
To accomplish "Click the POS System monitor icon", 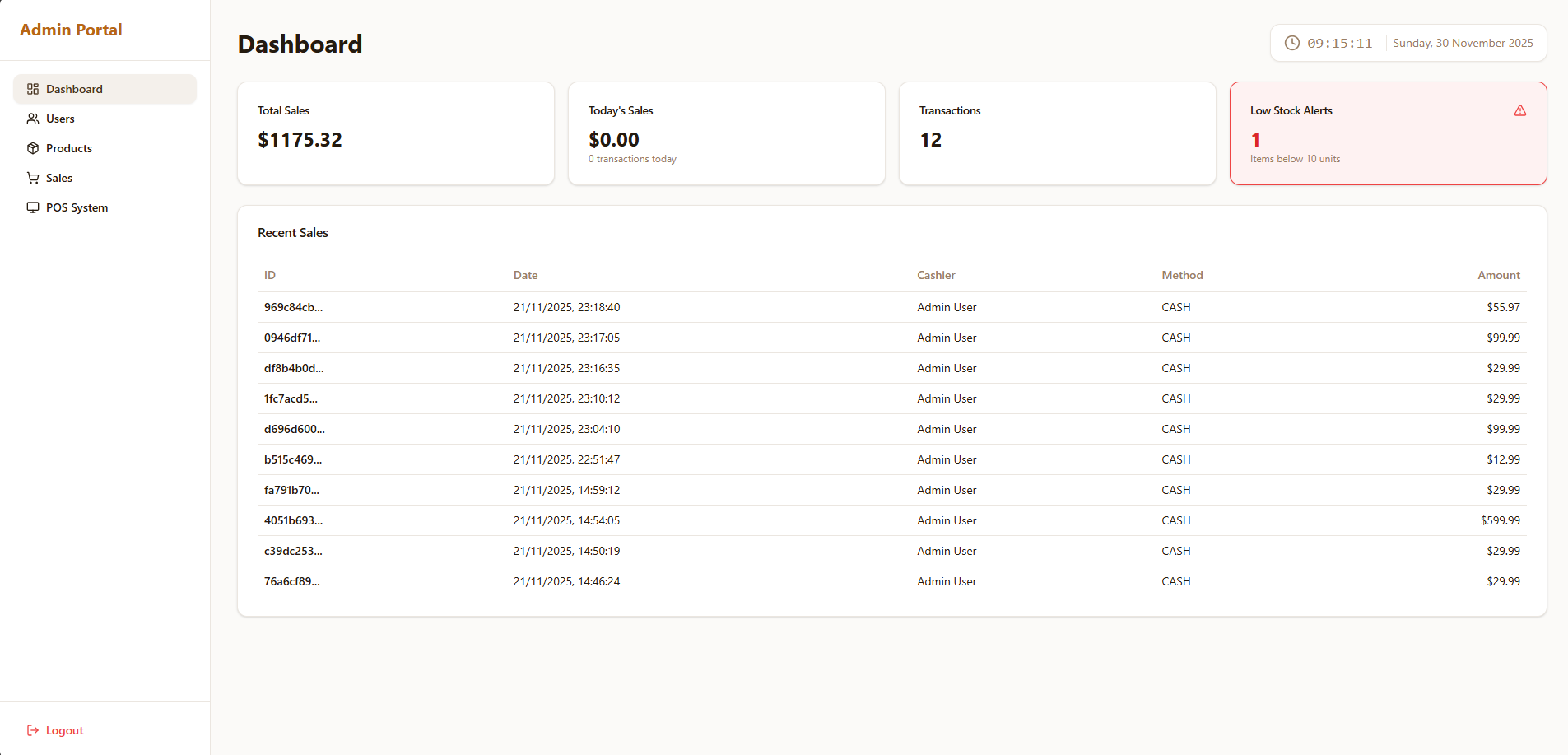I will coord(34,207).
